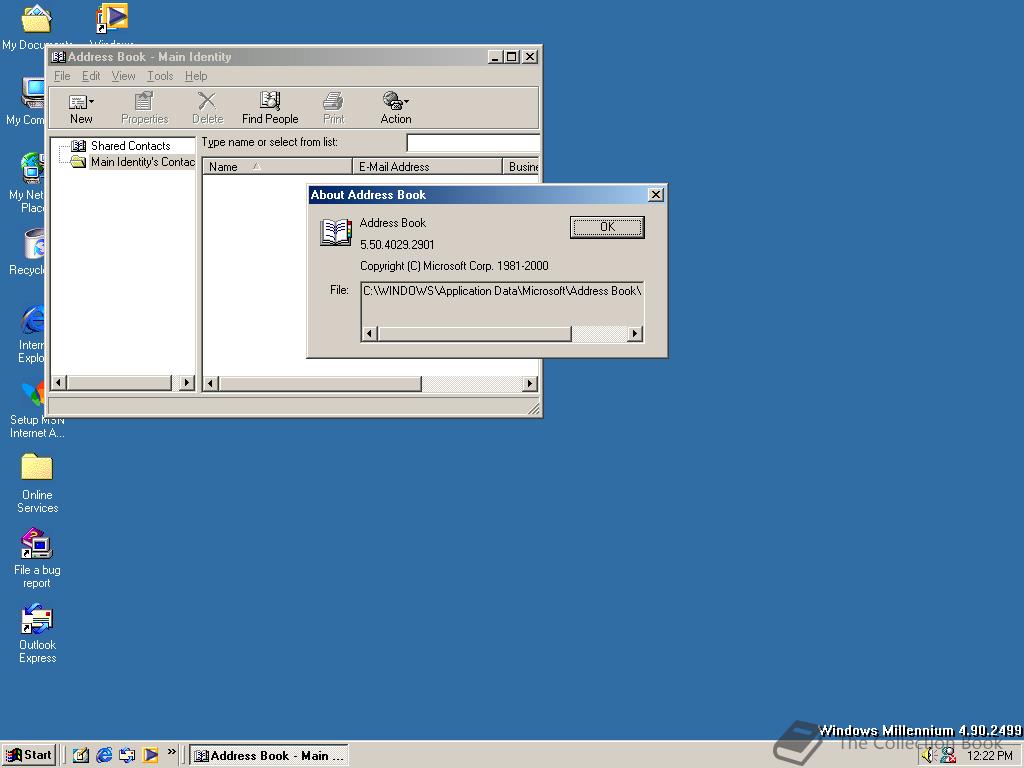Click the Business column header
Screen dimensions: 1024x768
point(521,167)
